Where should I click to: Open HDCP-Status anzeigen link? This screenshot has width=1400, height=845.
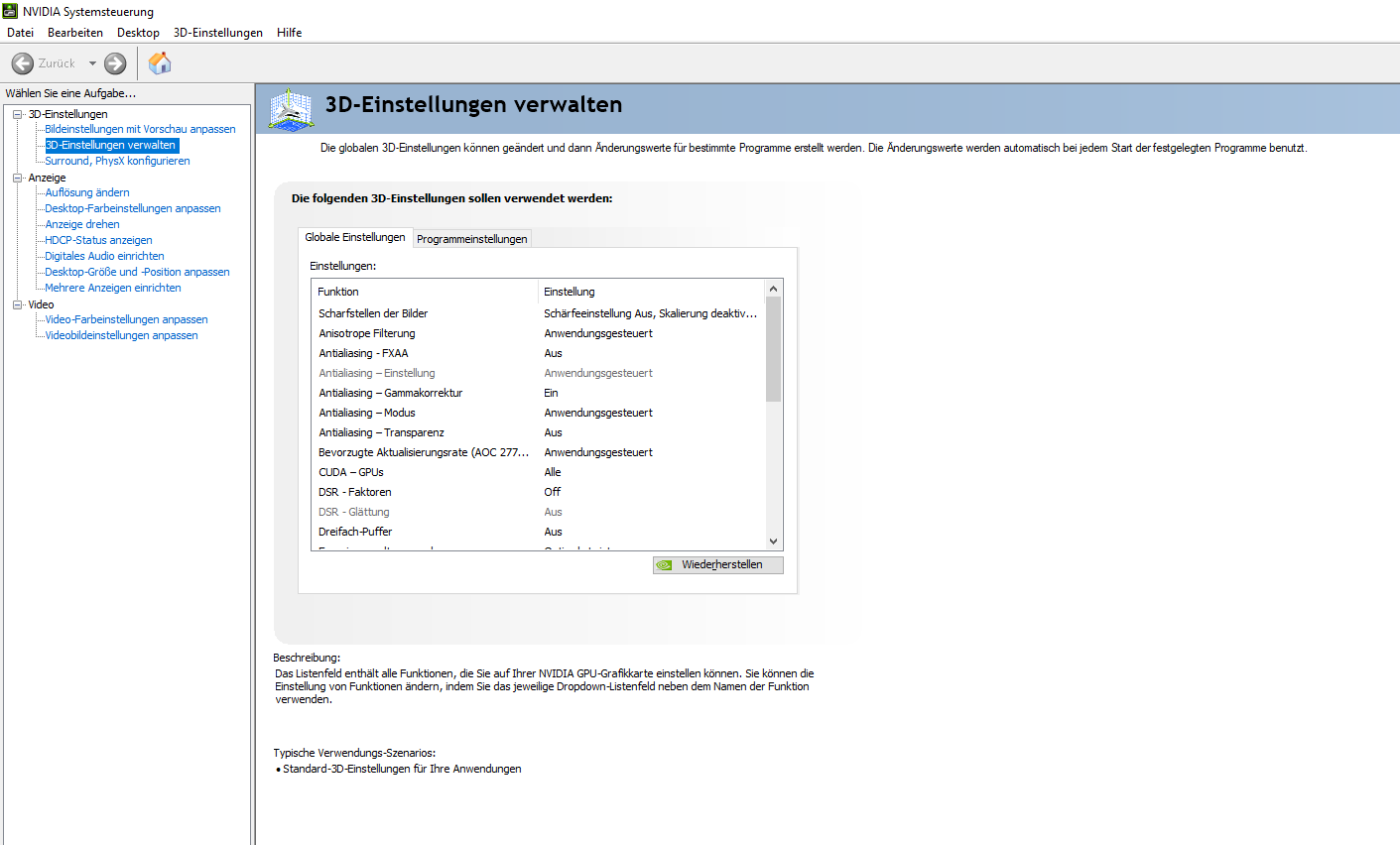click(x=98, y=240)
